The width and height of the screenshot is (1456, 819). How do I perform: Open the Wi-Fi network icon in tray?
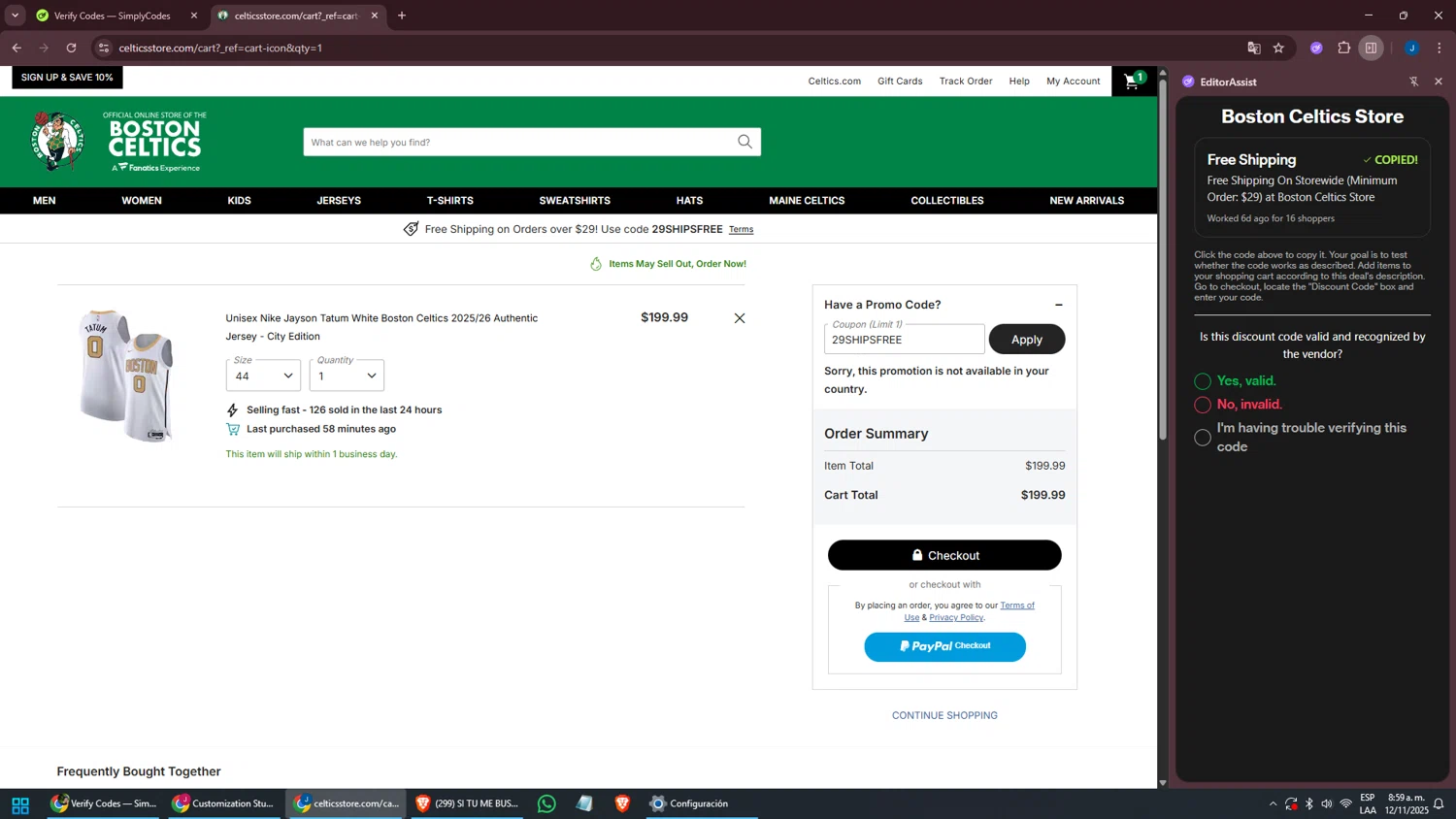[1345, 803]
